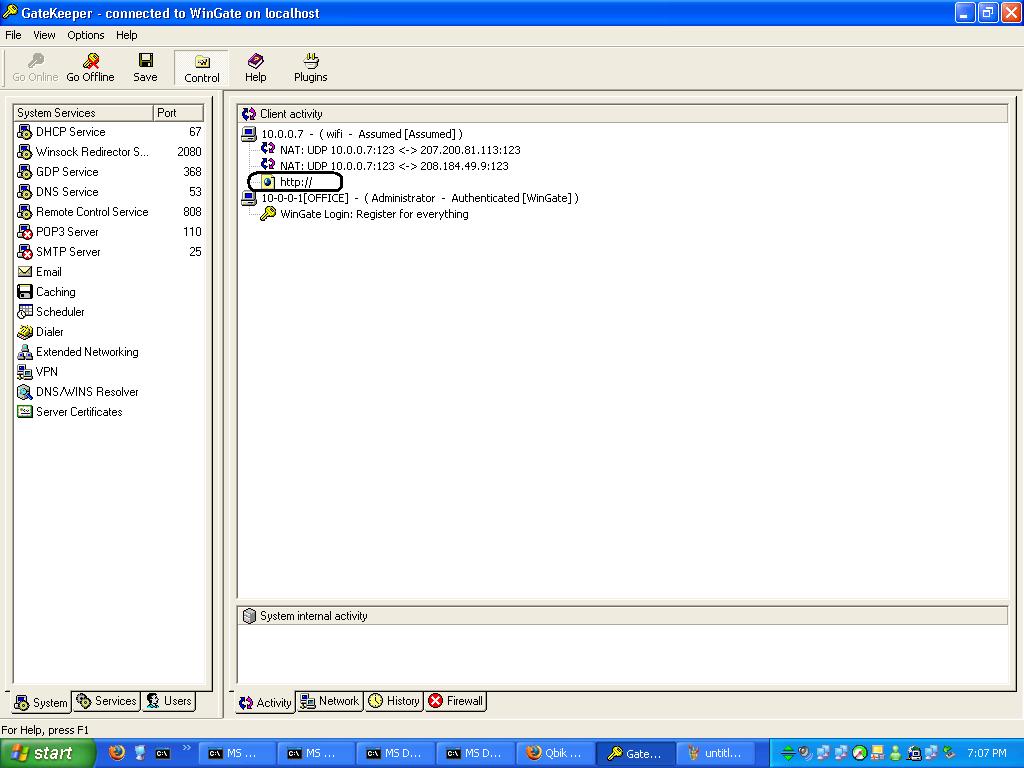Image resolution: width=1024 pixels, height=768 pixels.
Task: Click port 110 of POP3 Server
Action: 192,232
